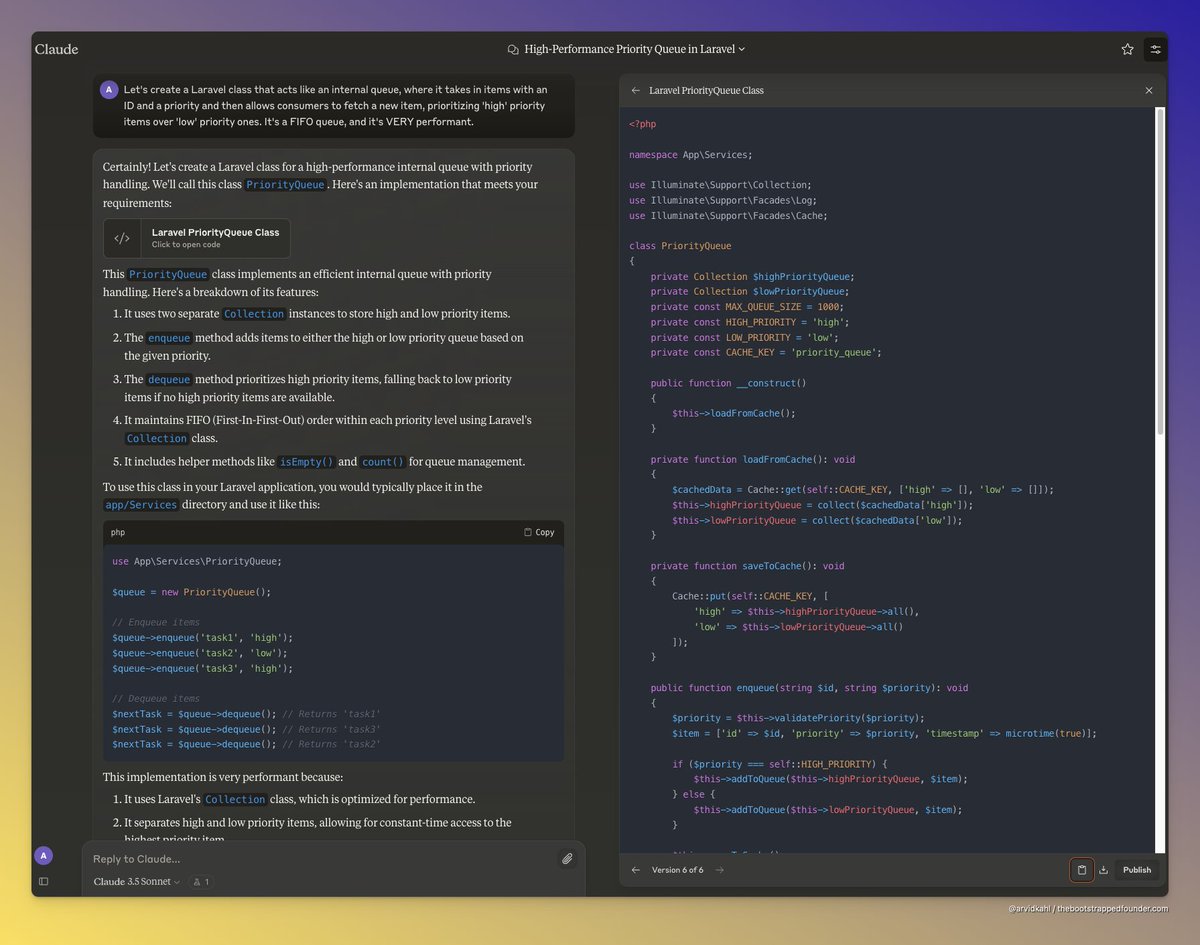Attach a file with the paperclip icon
The height and width of the screenshot is (945, 1200).
point(567,858)
